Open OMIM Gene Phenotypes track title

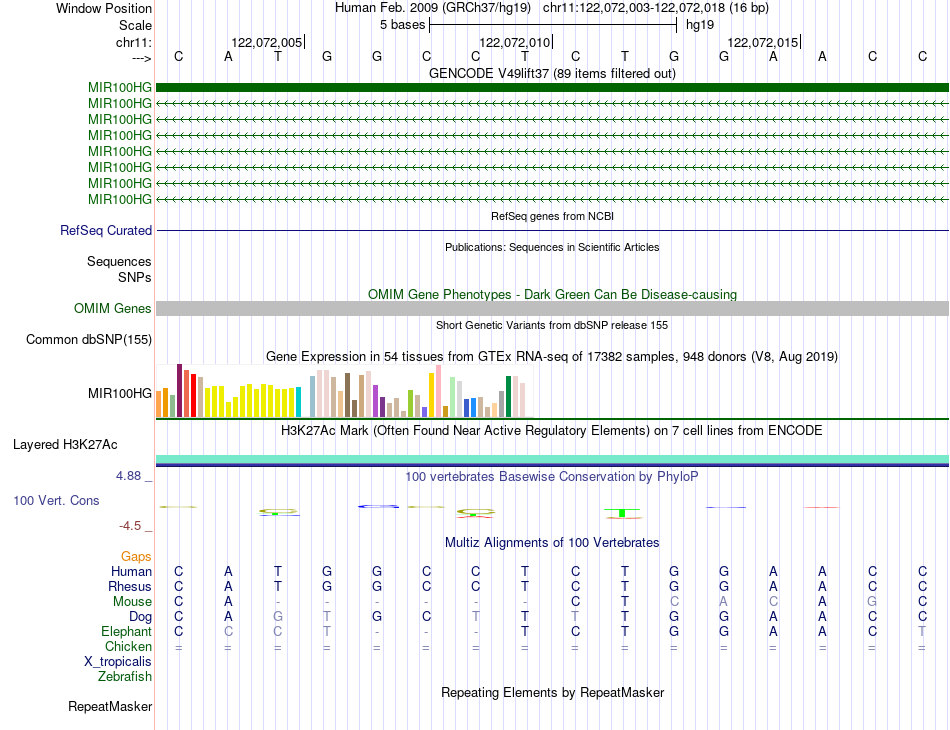click(552, 294)
